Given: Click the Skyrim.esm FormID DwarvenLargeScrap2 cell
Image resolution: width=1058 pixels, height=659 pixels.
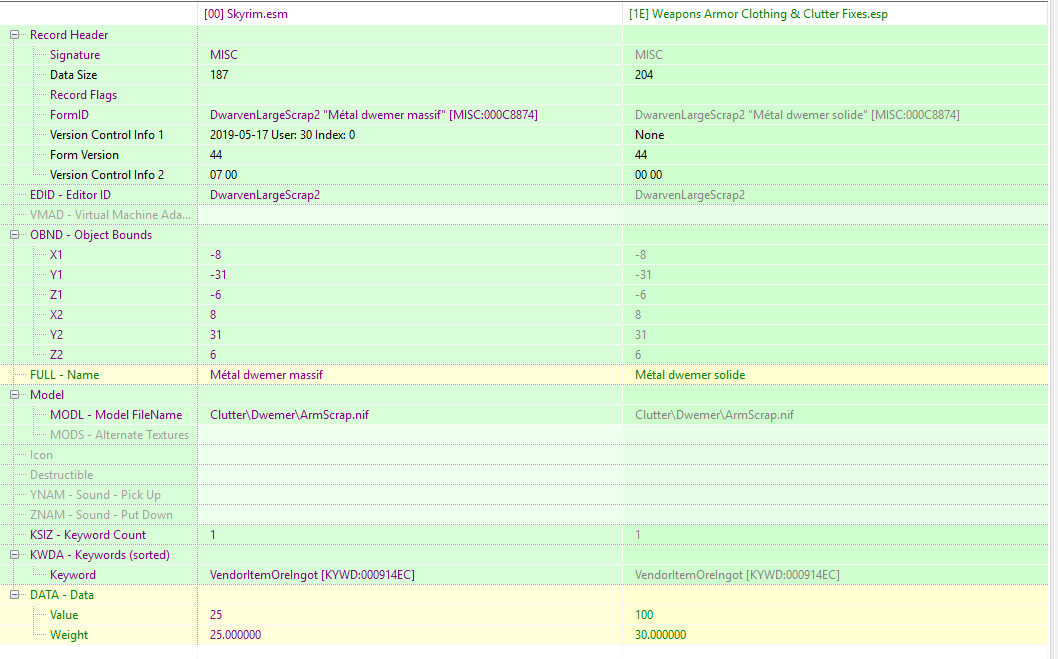Looking at the screenshot, I should 374,115.
